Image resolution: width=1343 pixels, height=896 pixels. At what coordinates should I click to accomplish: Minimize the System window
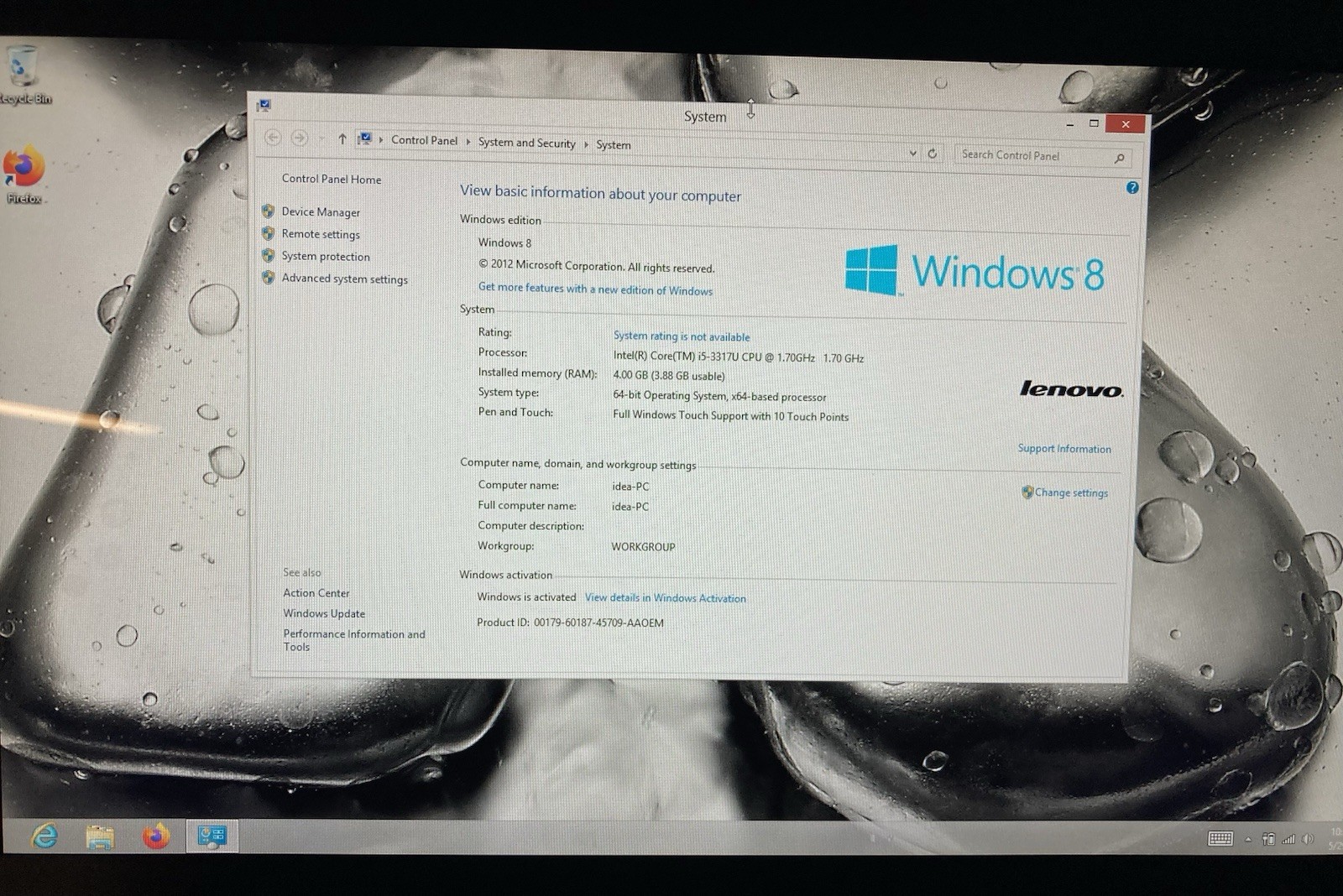1070,123
